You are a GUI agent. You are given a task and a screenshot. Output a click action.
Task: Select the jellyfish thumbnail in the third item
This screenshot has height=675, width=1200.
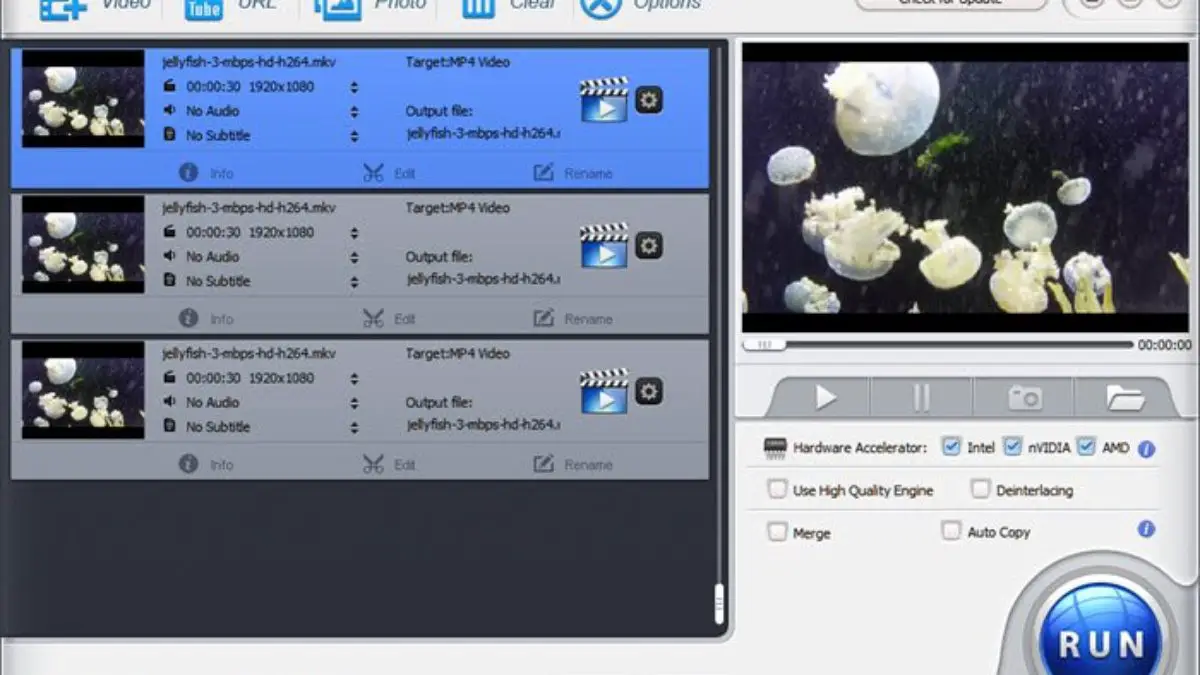83,391
